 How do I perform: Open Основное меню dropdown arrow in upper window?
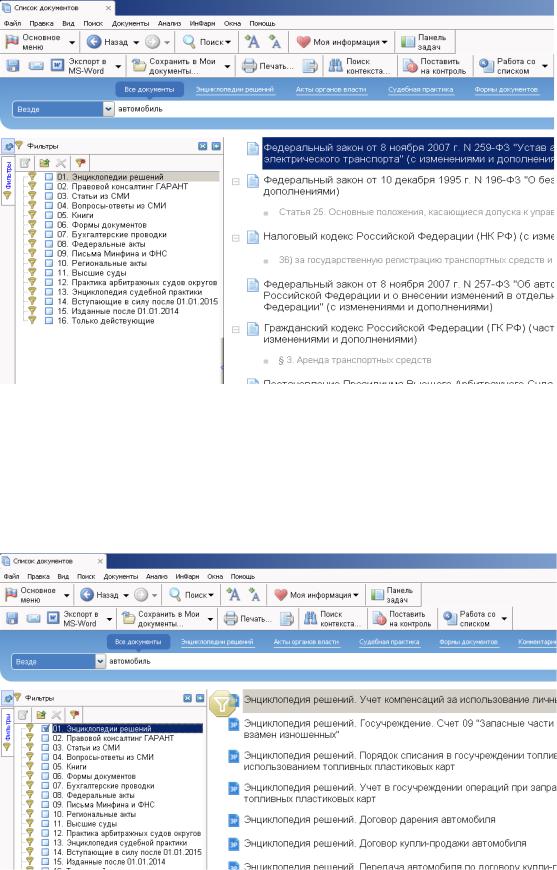click(72, 42)
